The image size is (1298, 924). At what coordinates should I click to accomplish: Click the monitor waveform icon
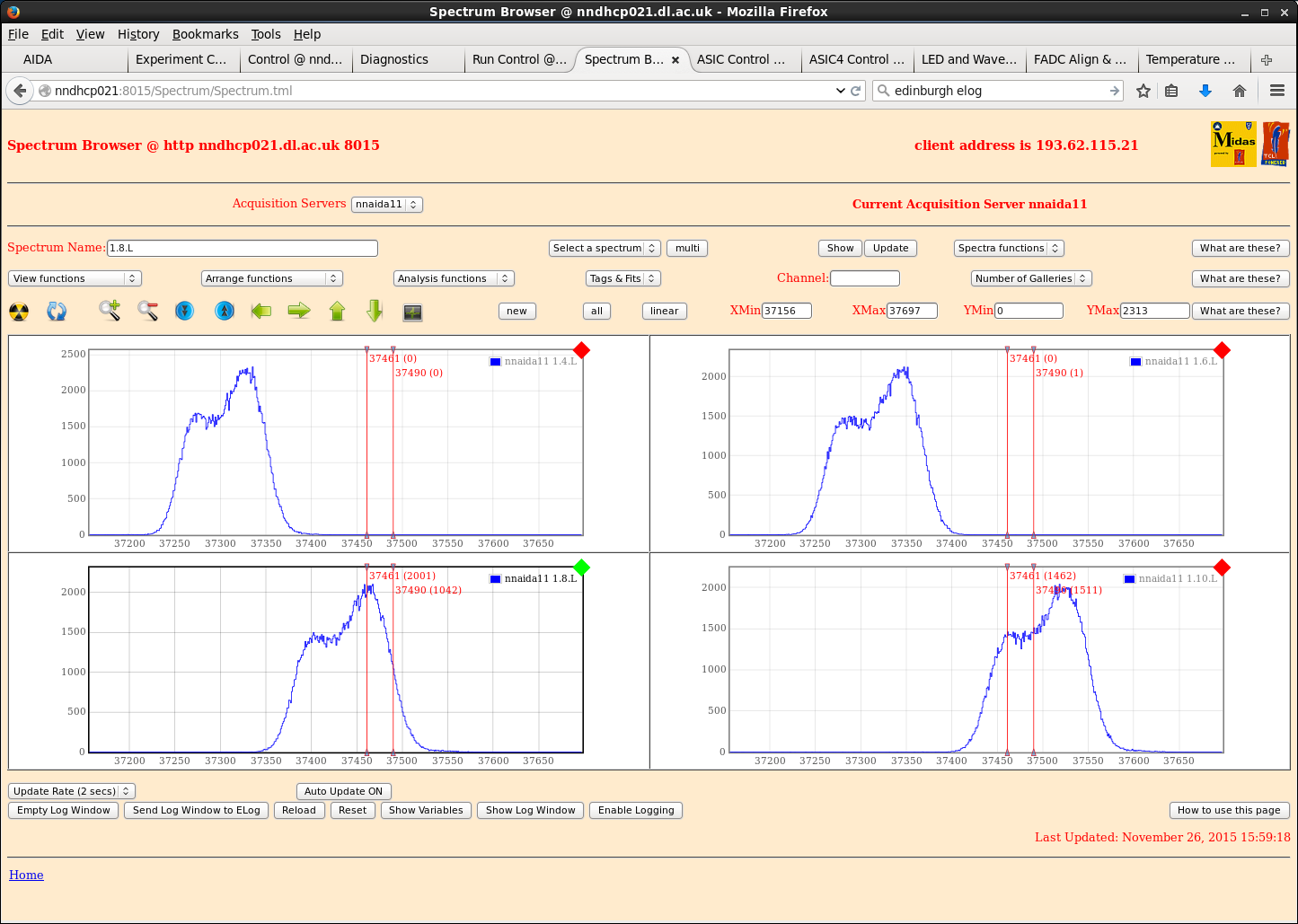(412, 312)
